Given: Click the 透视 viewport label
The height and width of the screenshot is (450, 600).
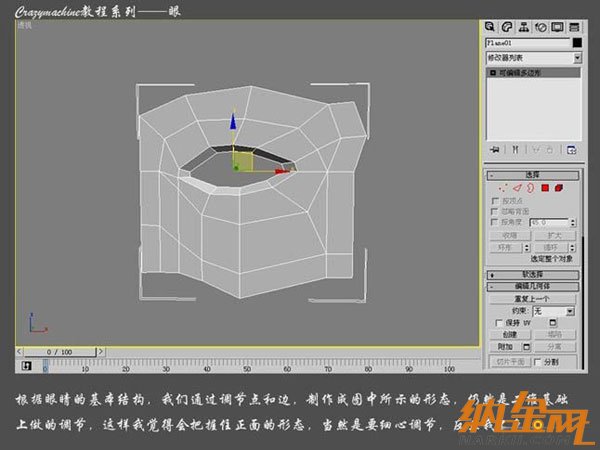Looking at the screenshot, I should click(x=24, y=25).
